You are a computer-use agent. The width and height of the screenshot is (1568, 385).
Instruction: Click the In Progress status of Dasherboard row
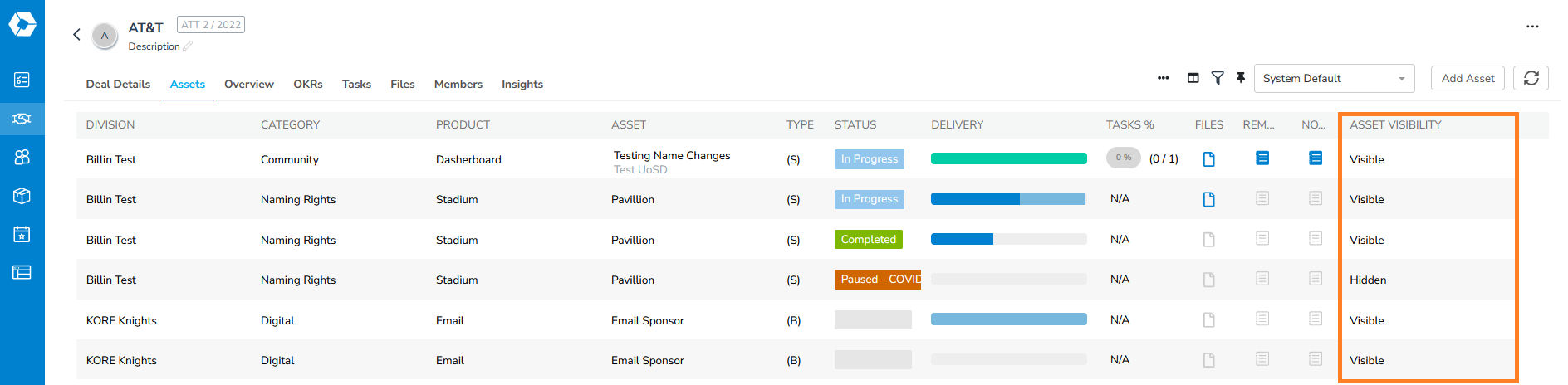[x=870, y=158]
